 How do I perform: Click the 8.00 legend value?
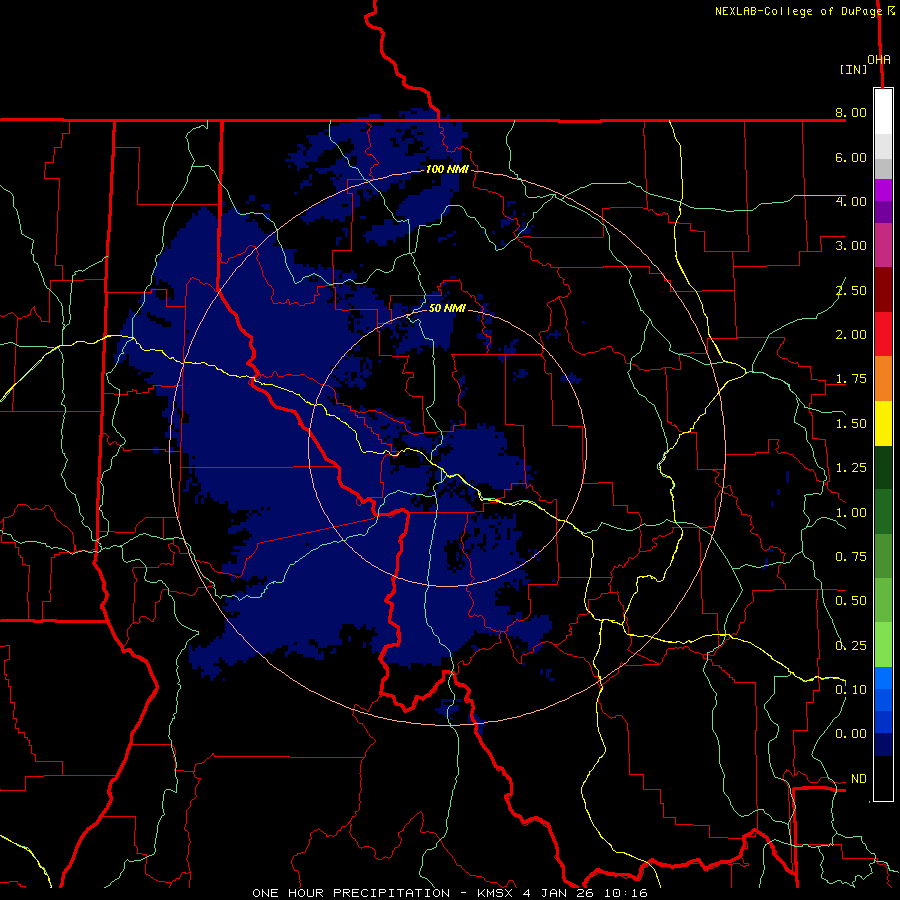click(851, 112)
